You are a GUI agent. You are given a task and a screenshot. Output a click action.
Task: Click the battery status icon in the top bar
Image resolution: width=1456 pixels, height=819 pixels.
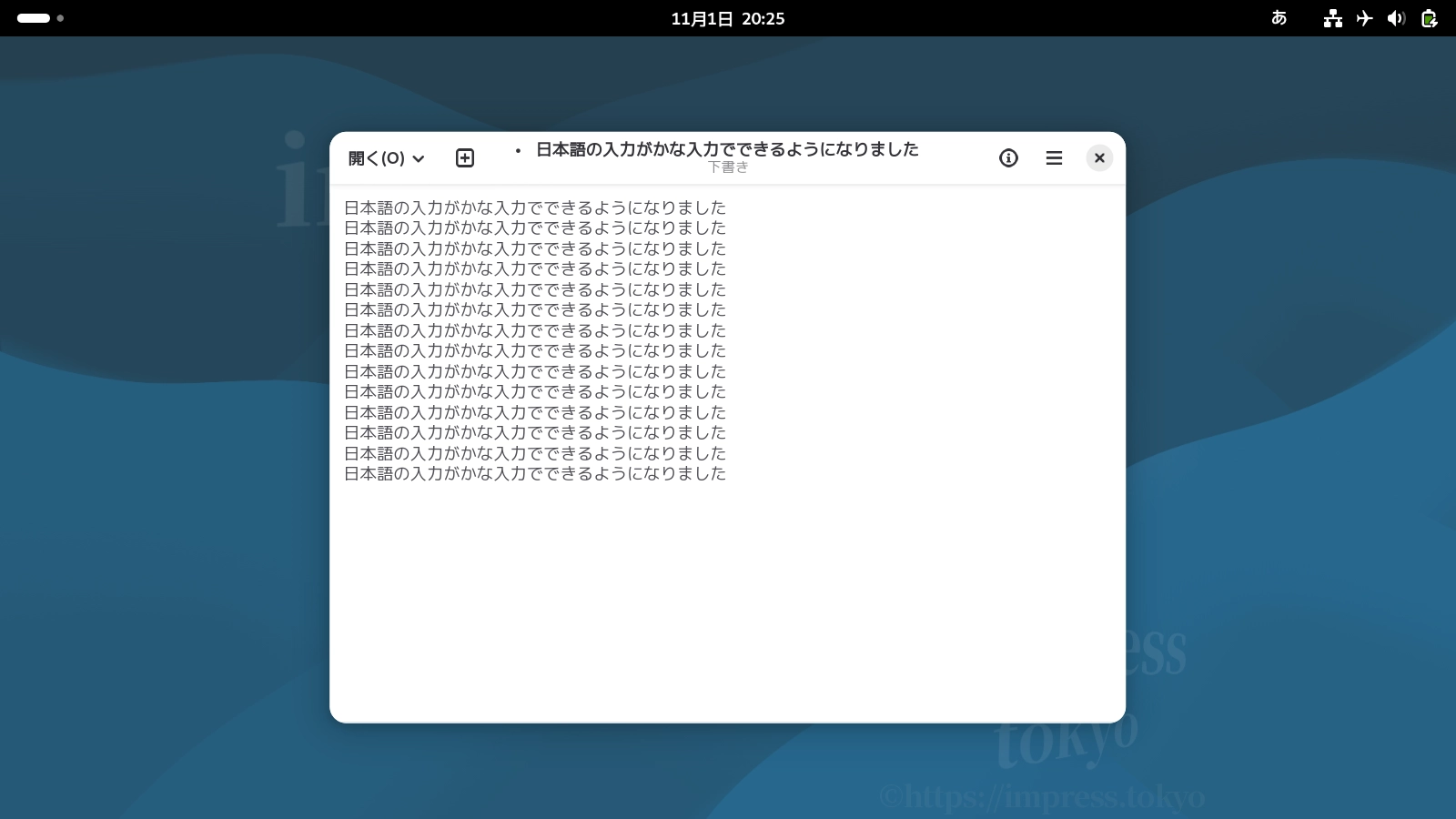click(x=1429, y=18)
